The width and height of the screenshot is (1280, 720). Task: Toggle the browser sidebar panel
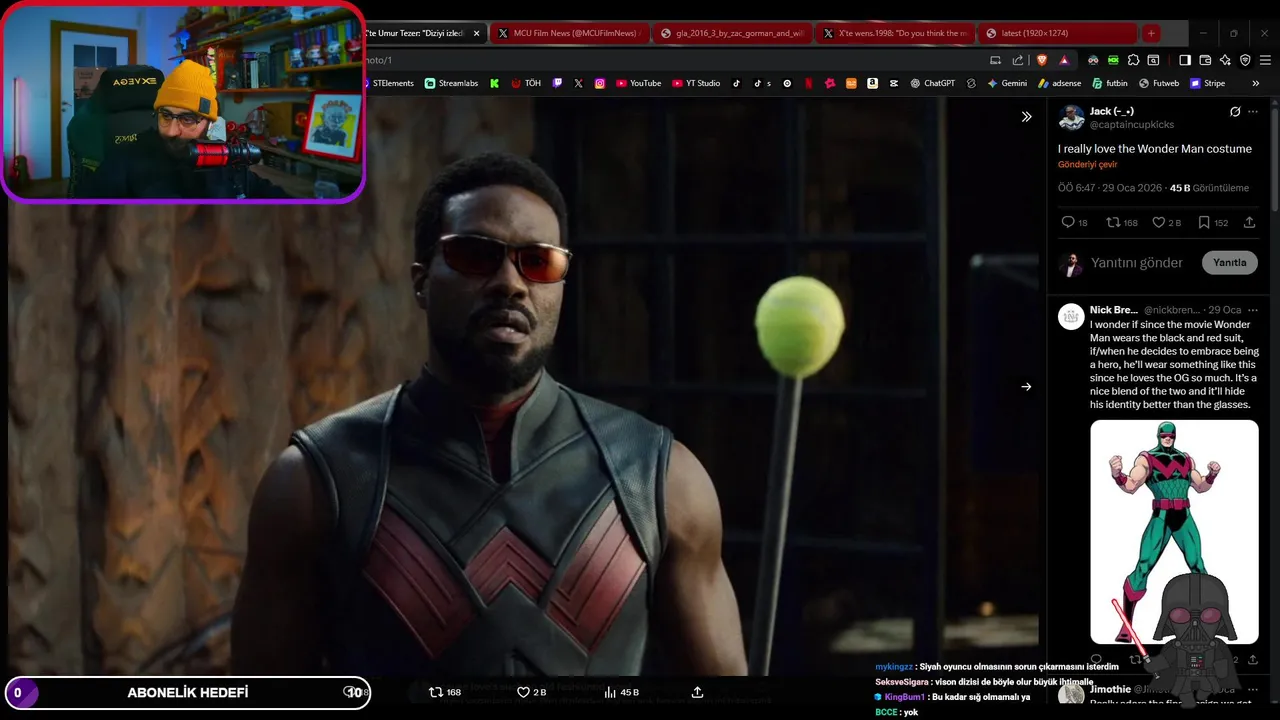(1185, 60)
